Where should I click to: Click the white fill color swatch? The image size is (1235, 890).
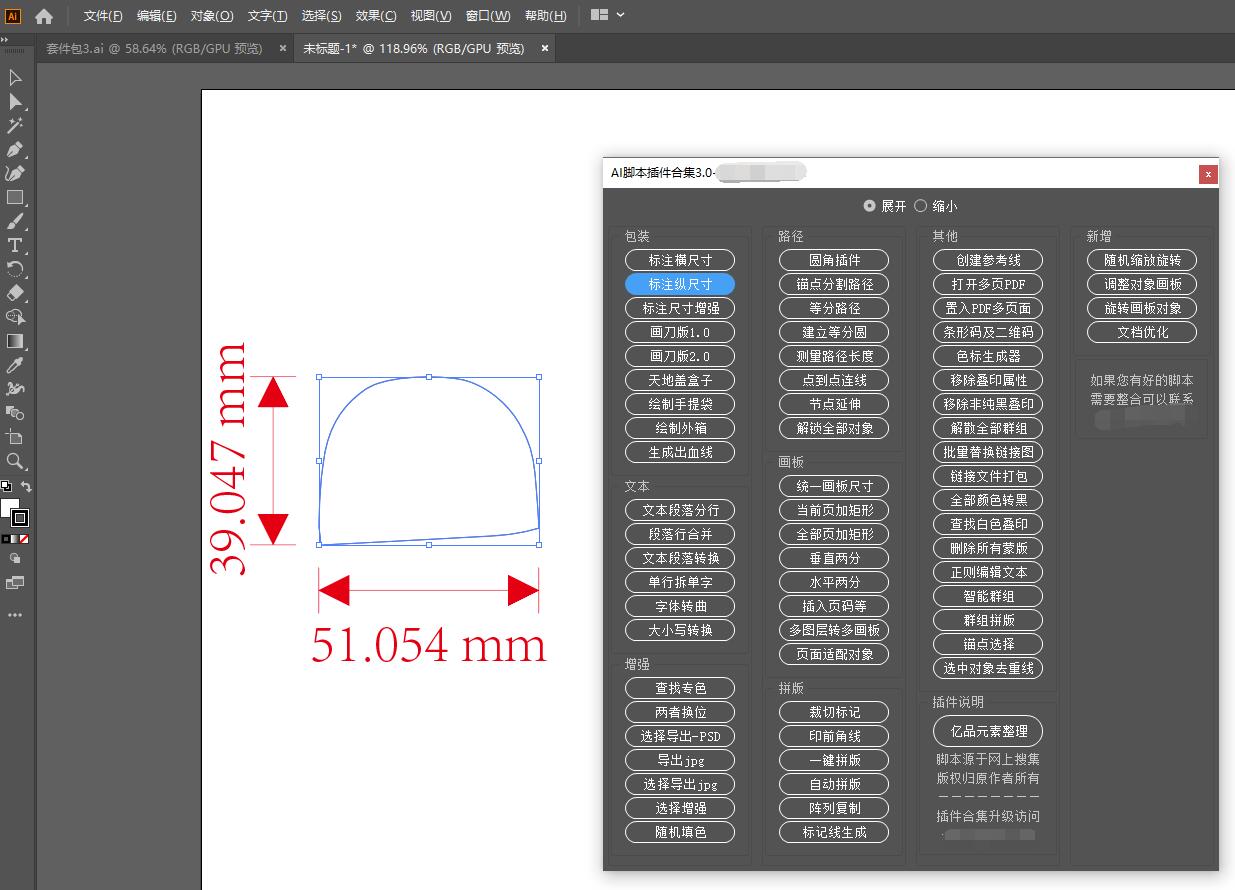8,507
